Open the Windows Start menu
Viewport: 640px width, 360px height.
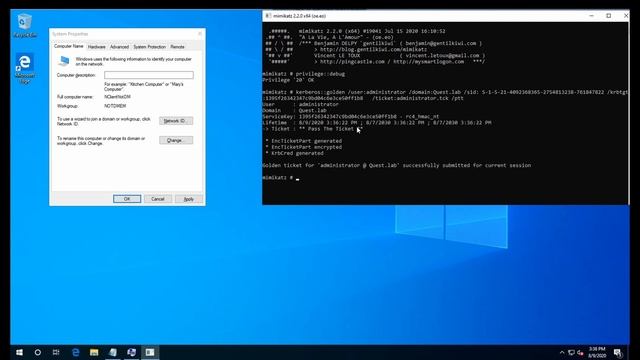click(x=19, y=352)
